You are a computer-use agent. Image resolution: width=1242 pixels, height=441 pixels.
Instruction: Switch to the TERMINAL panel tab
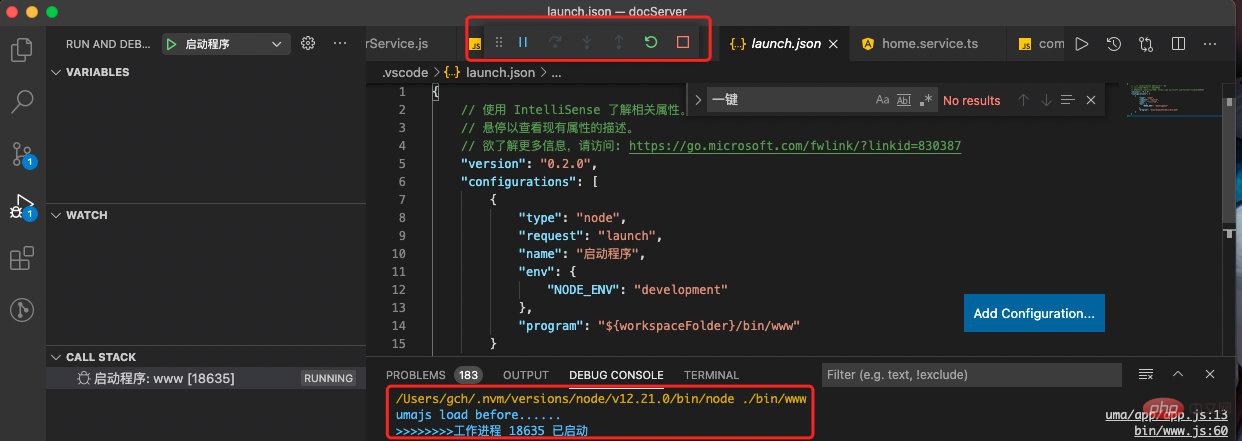click(x=711, y=375)
